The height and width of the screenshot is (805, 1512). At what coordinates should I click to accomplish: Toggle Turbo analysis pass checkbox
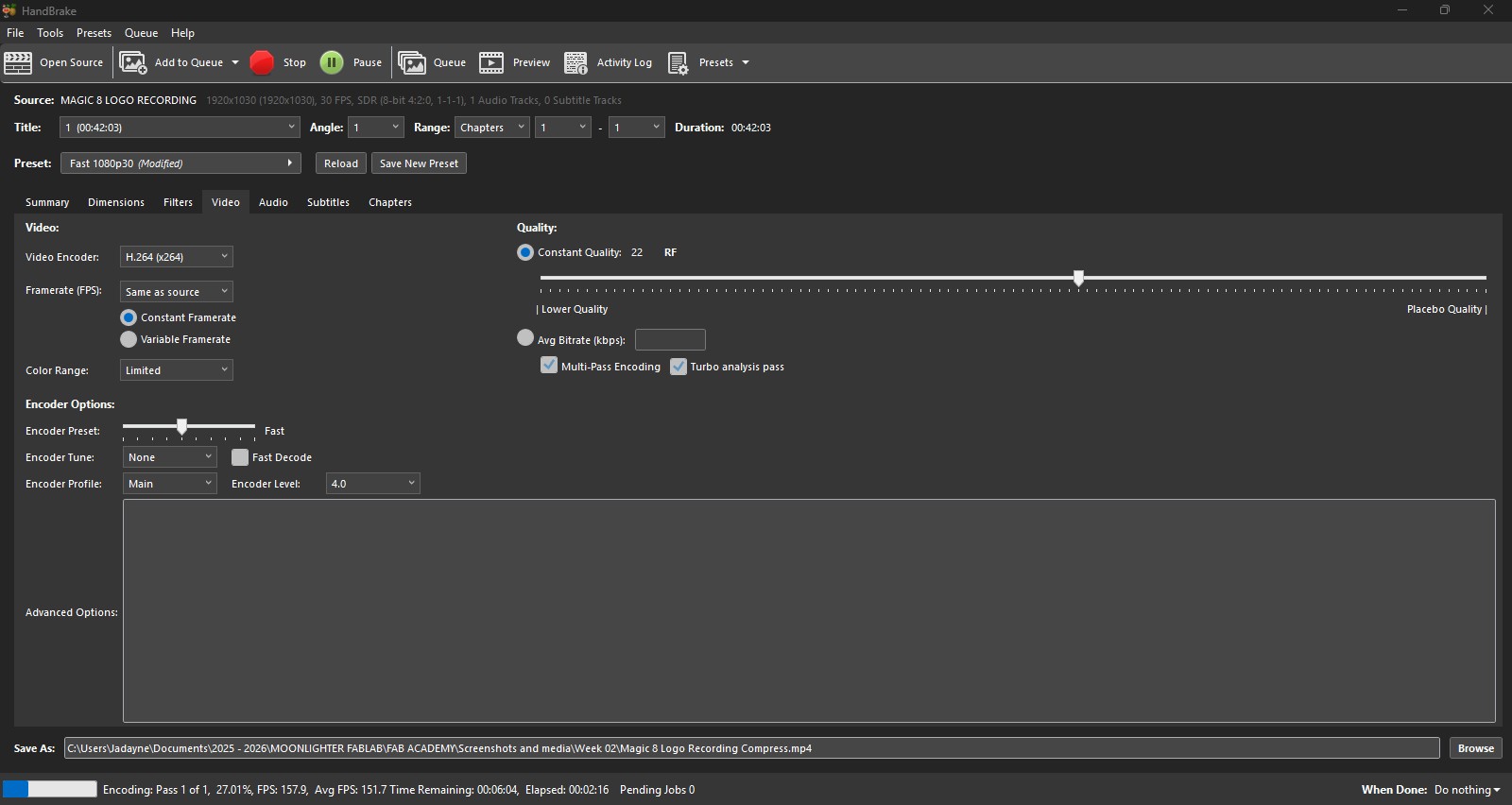pos(679,367)
